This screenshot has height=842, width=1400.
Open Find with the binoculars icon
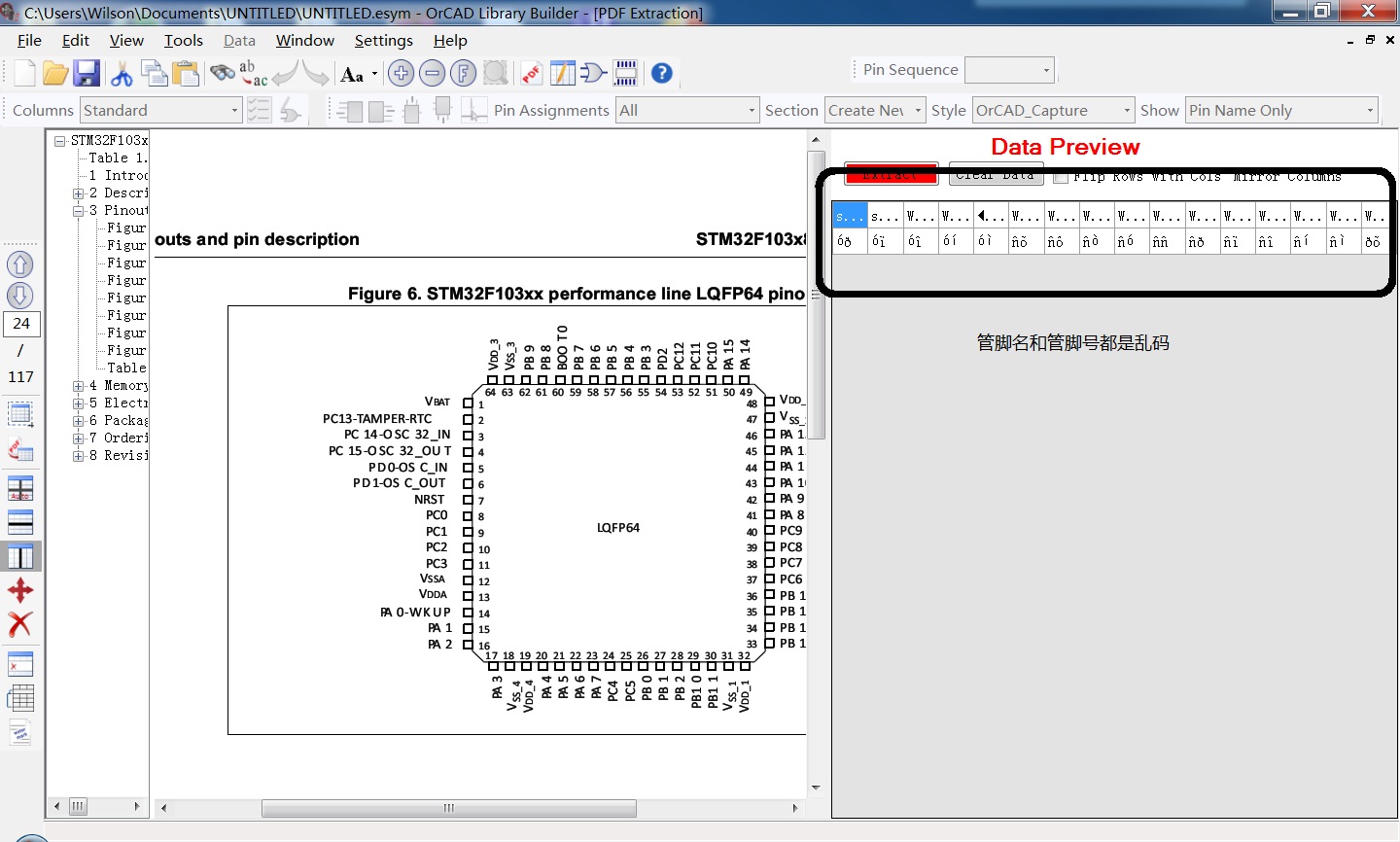[x=223, y=73]
